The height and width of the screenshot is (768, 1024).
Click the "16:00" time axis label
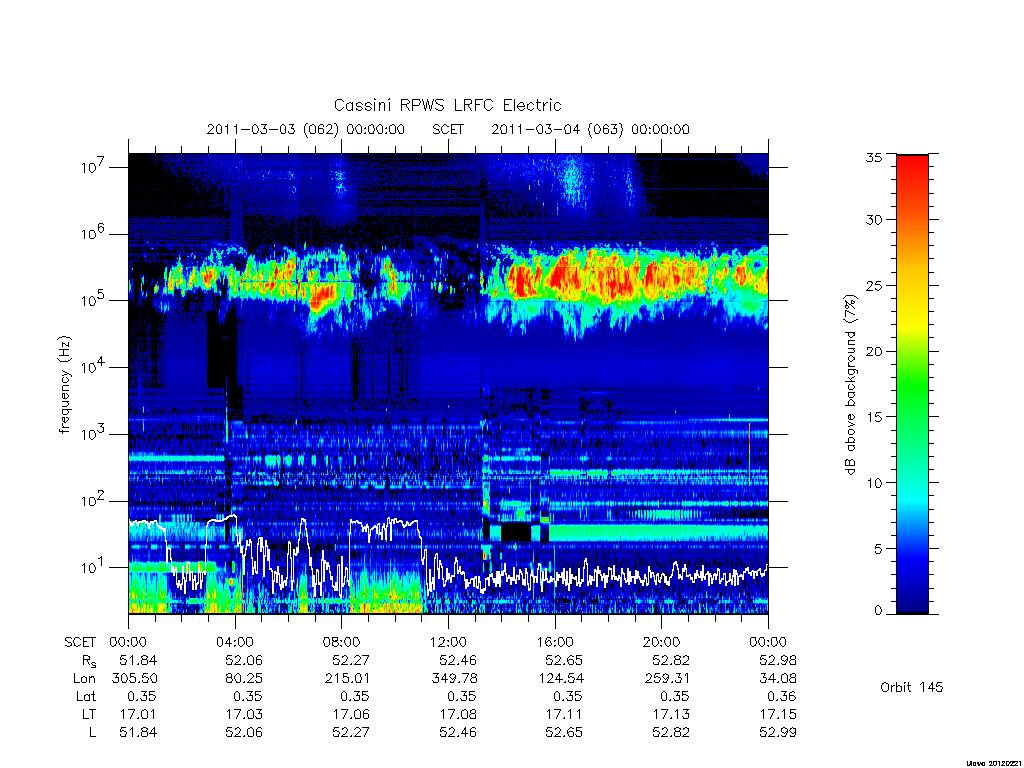click(555, 643)
